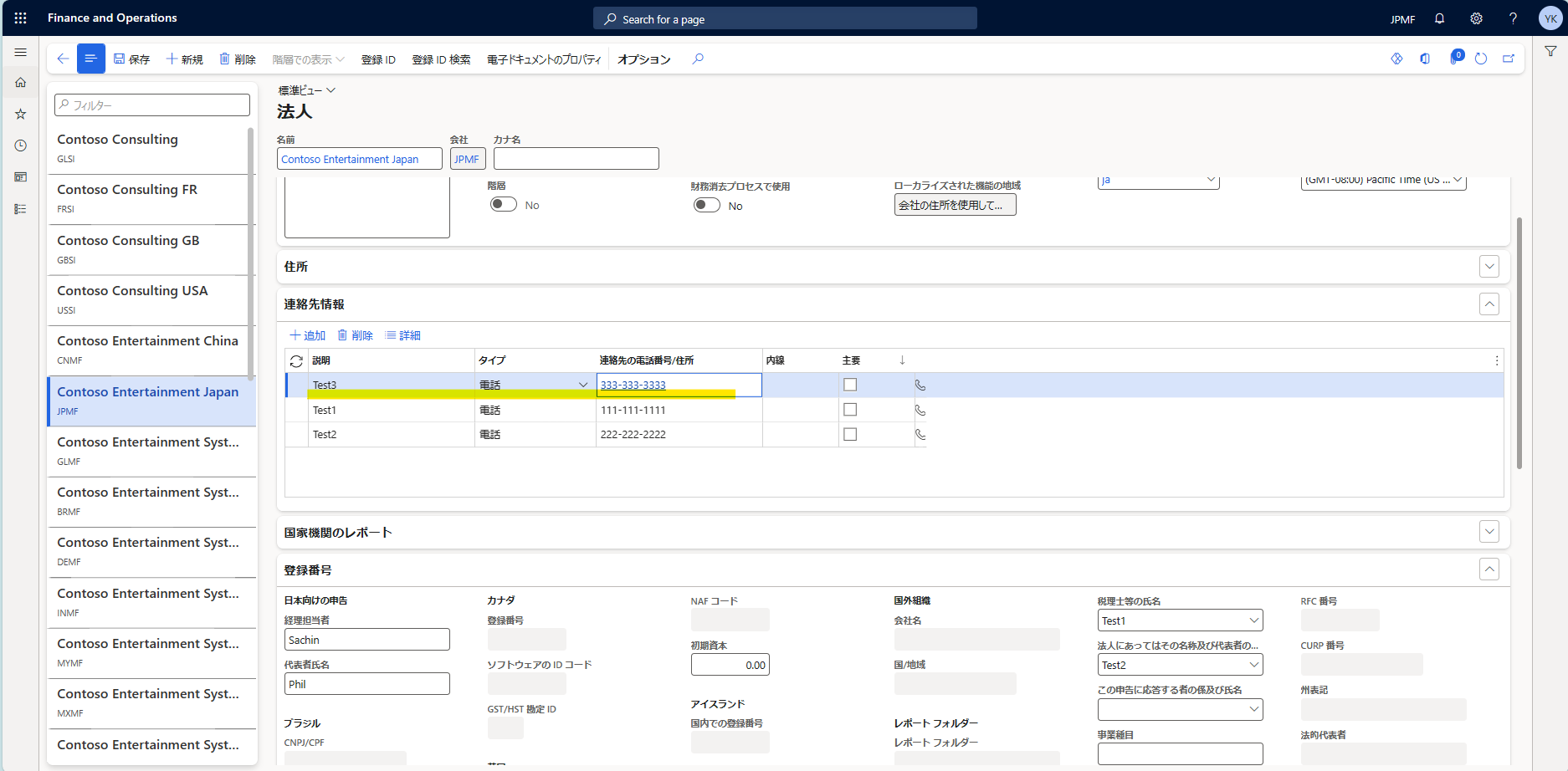This screenshot has width=1568, height=771.
Task: Refresh the contact info grid
Action: (296, 361)
